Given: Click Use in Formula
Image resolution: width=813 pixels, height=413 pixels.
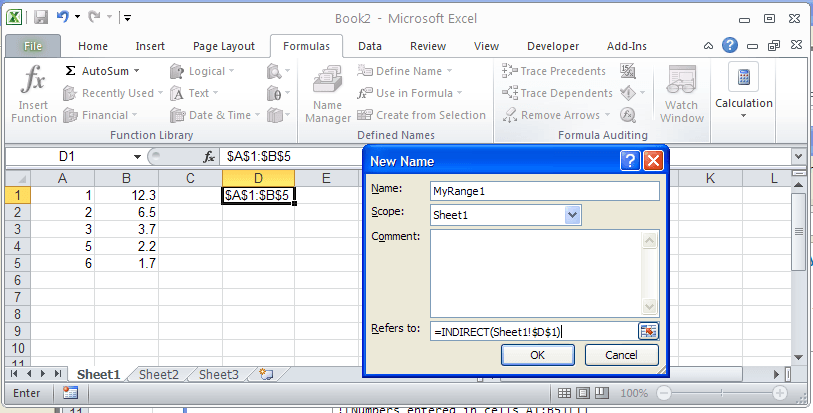Looking at the screenshot, I should click(x=410, y=93).
